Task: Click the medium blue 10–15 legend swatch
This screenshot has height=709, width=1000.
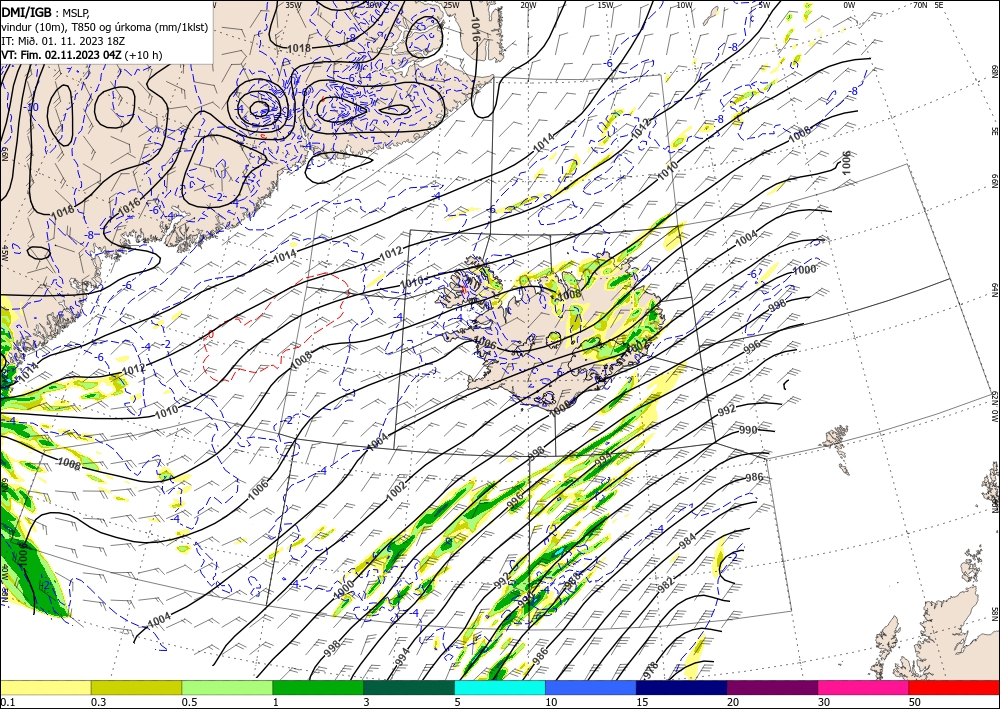Action: coord(591,687)
